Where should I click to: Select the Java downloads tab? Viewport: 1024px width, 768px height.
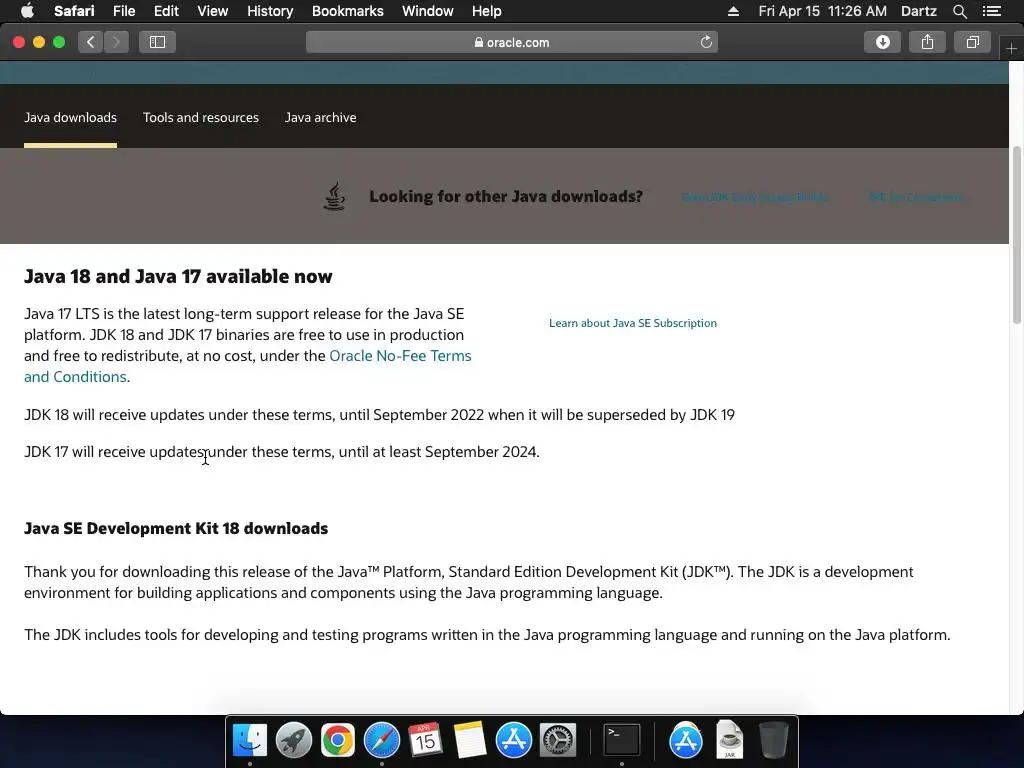tap(71, 118)
